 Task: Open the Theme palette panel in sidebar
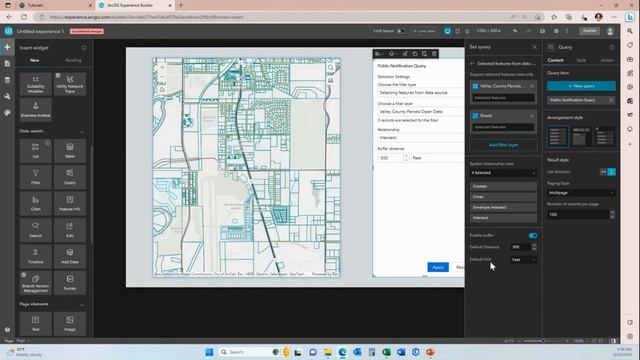[7, 113]
